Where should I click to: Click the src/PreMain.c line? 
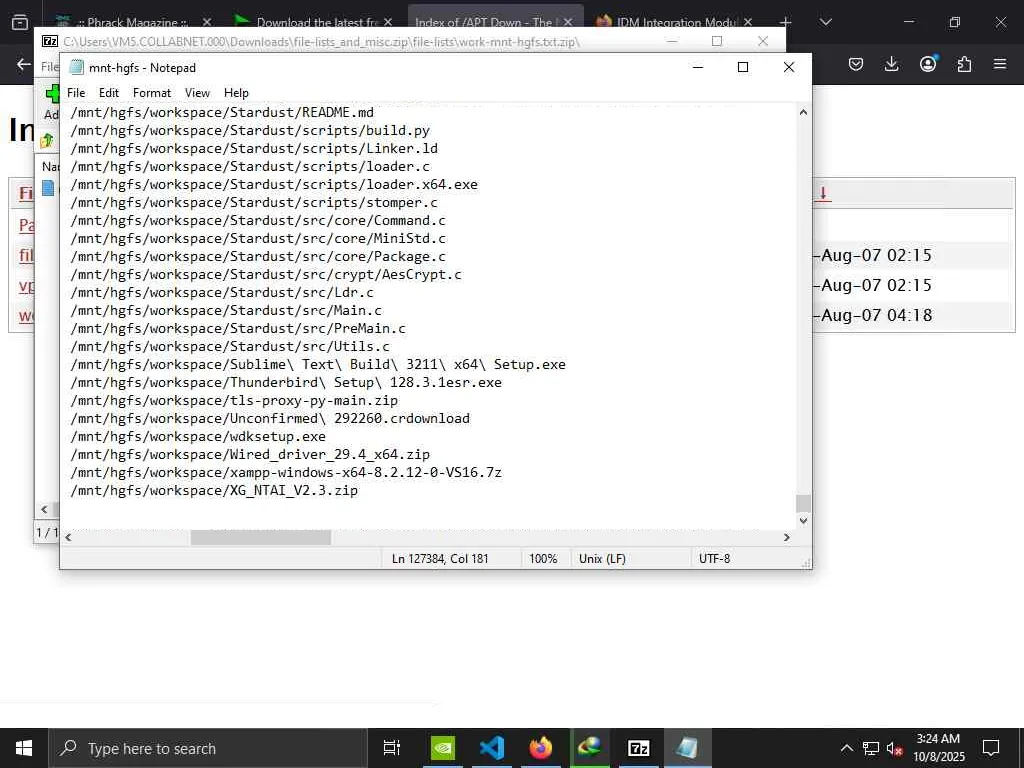238,328
